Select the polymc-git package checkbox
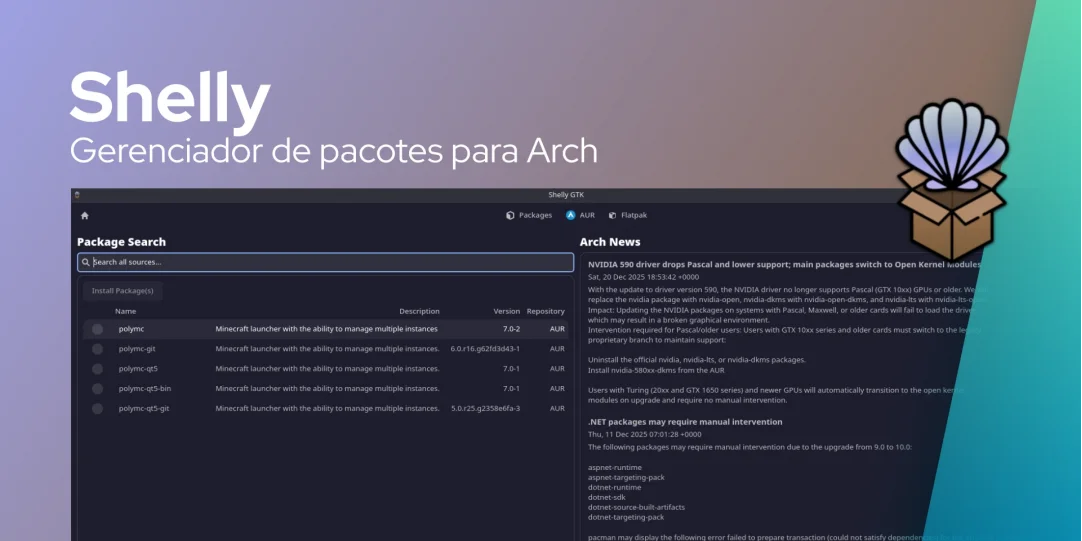 tap(97, 349)
